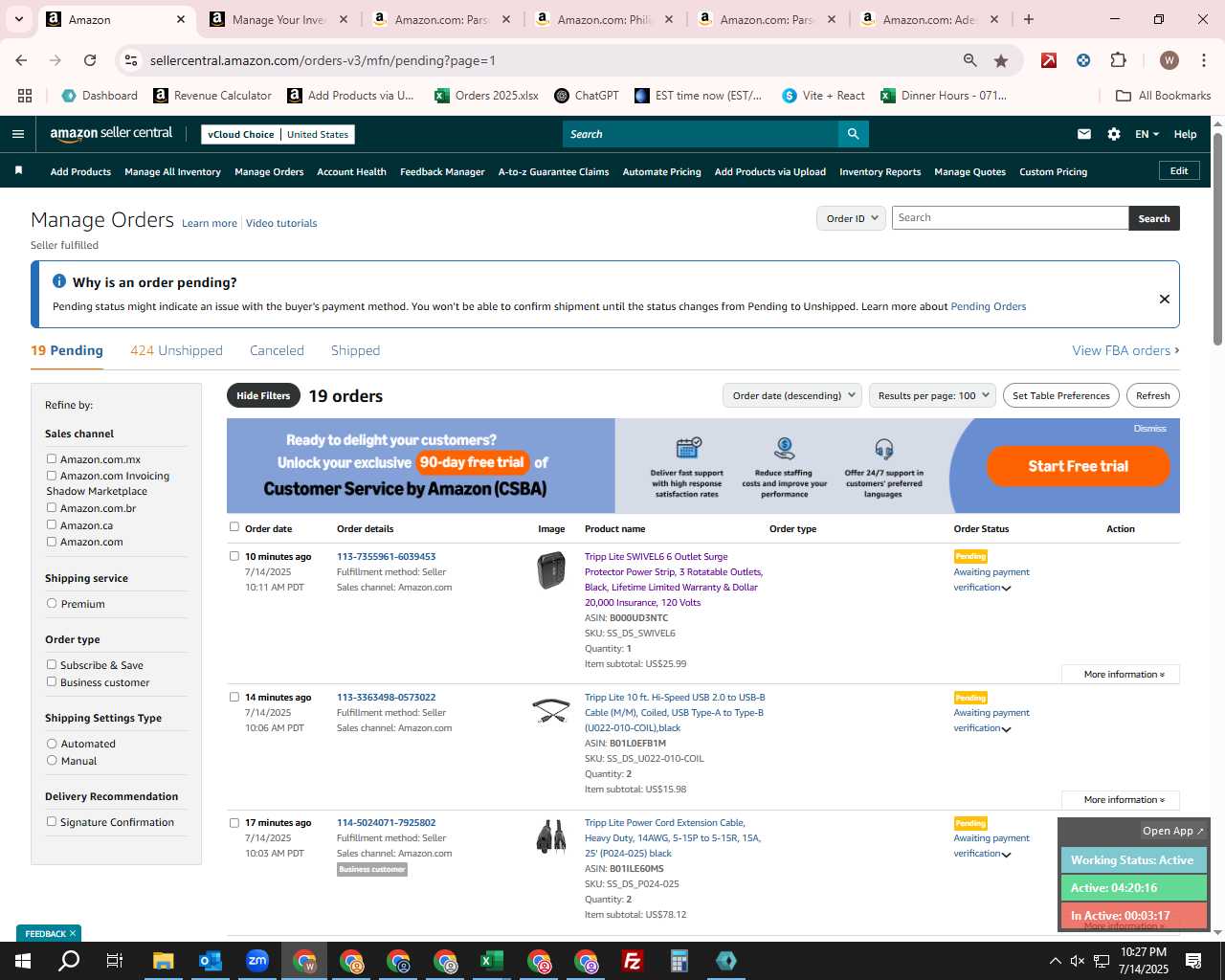
Task: Open the Order date (descending) sort dropdown
Action: point(792,395)
